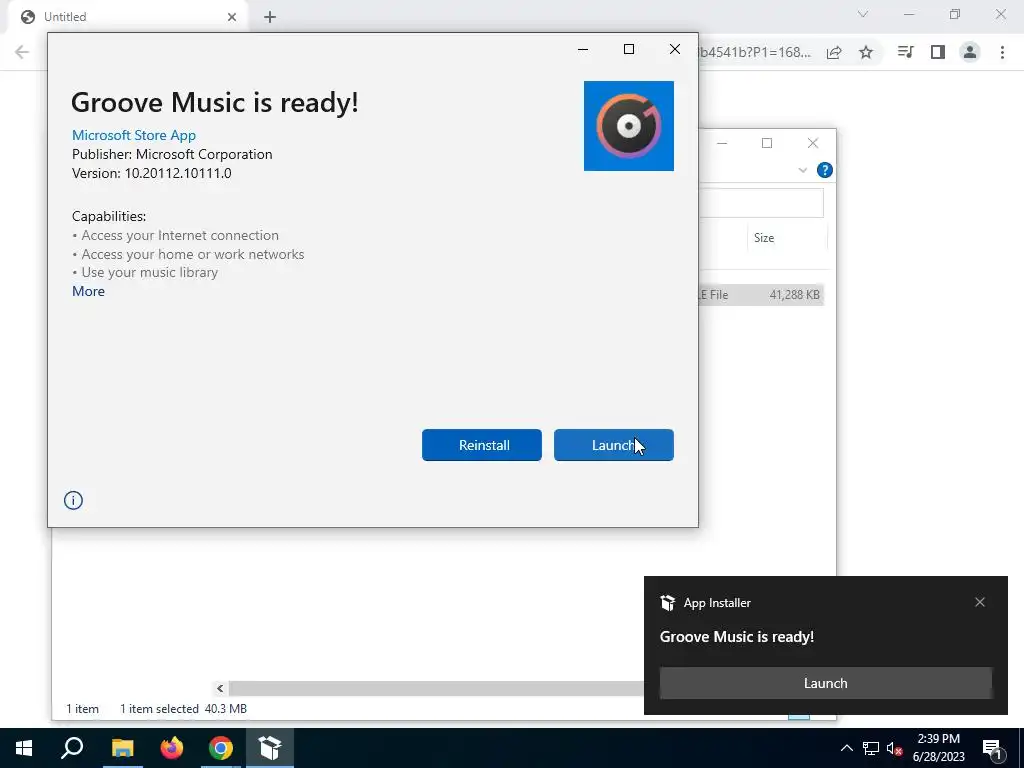Select the 41,288 KB file row
The height and width of the screenshot is (768, 1024).
click(761, 295)
